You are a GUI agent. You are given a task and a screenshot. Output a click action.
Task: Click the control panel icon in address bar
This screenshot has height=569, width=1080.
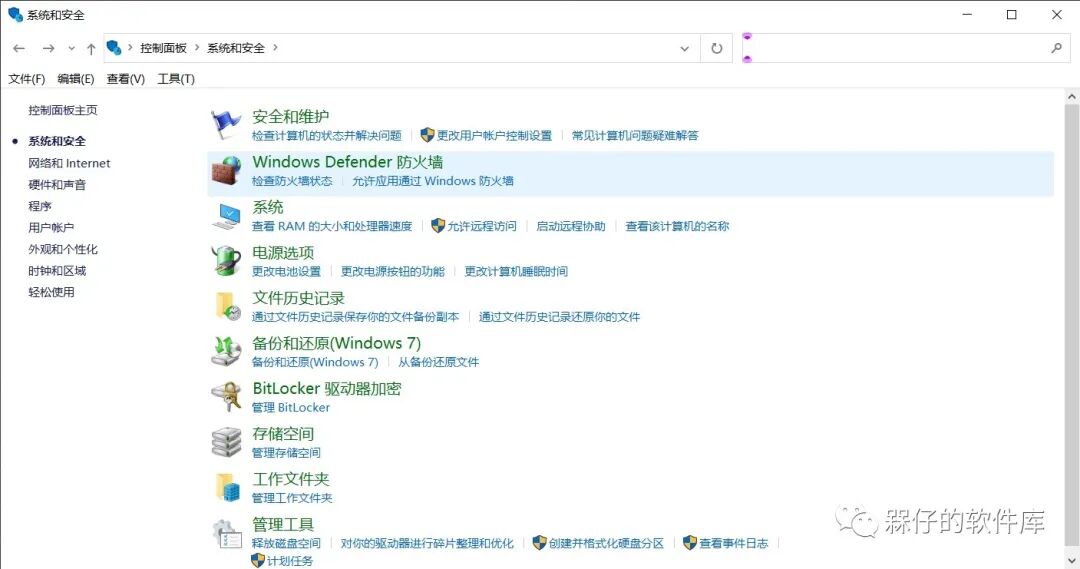pos(114,48)
